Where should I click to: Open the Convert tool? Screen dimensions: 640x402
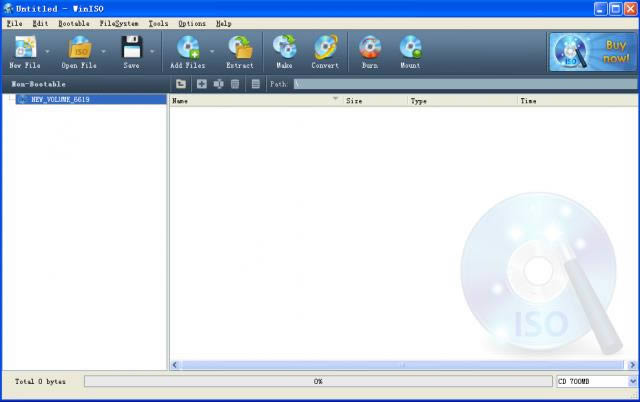coord(325,48)
